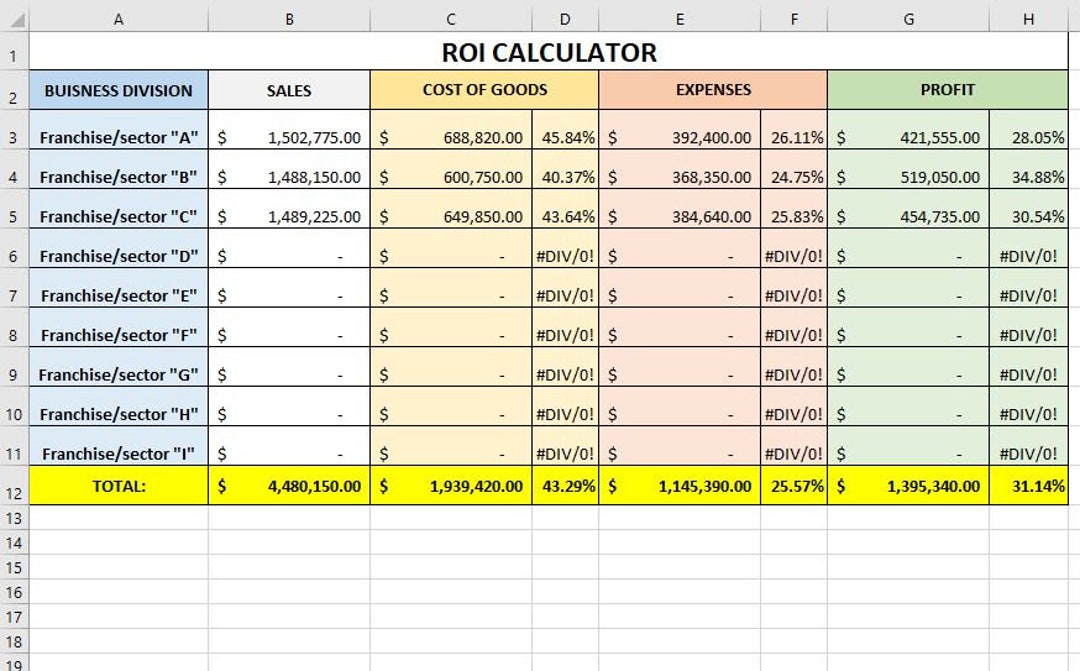Click the PROFIT header cell
1080x671 pixels.
click(x=947, y=90)
